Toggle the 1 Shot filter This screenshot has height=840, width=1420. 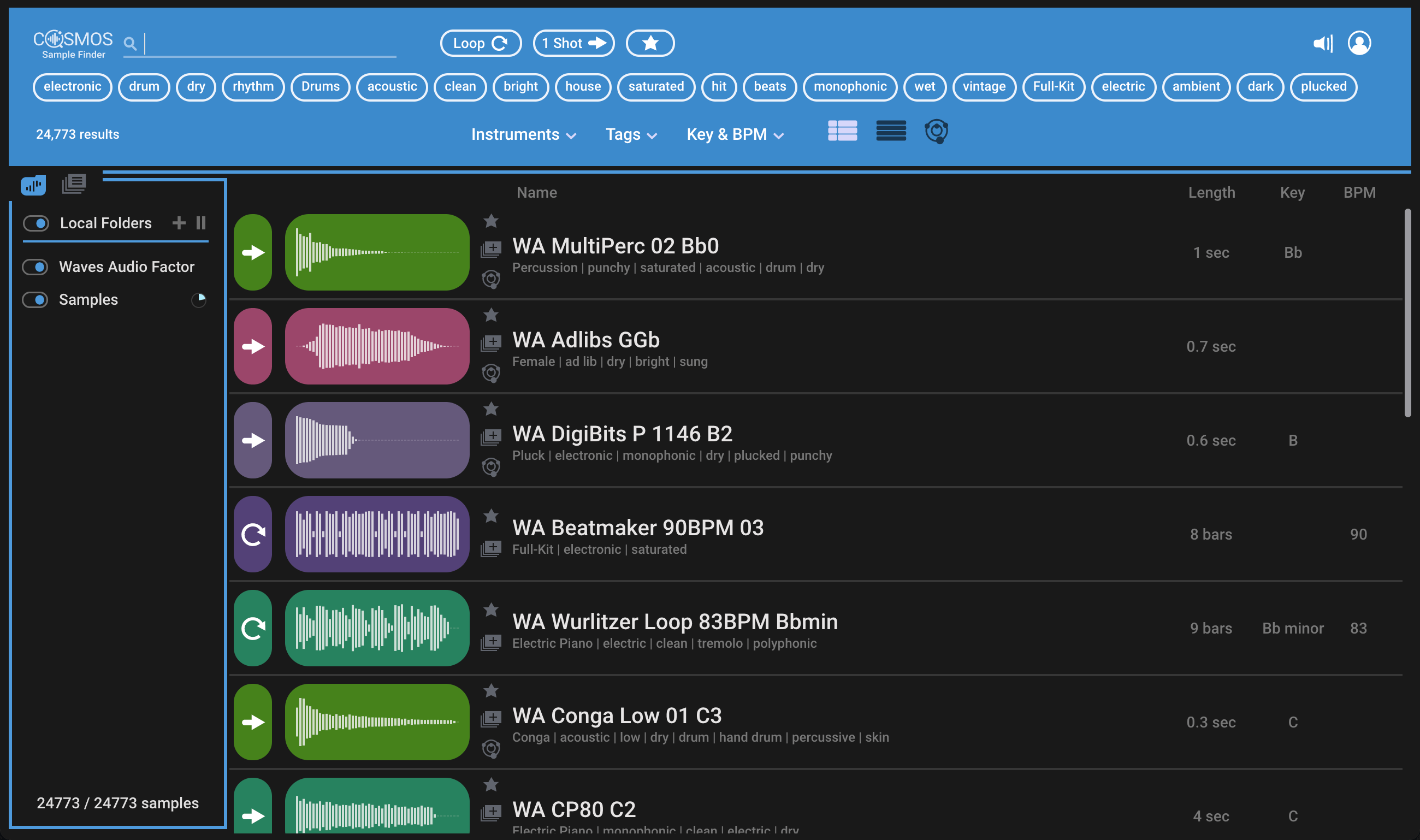point(573,43)
